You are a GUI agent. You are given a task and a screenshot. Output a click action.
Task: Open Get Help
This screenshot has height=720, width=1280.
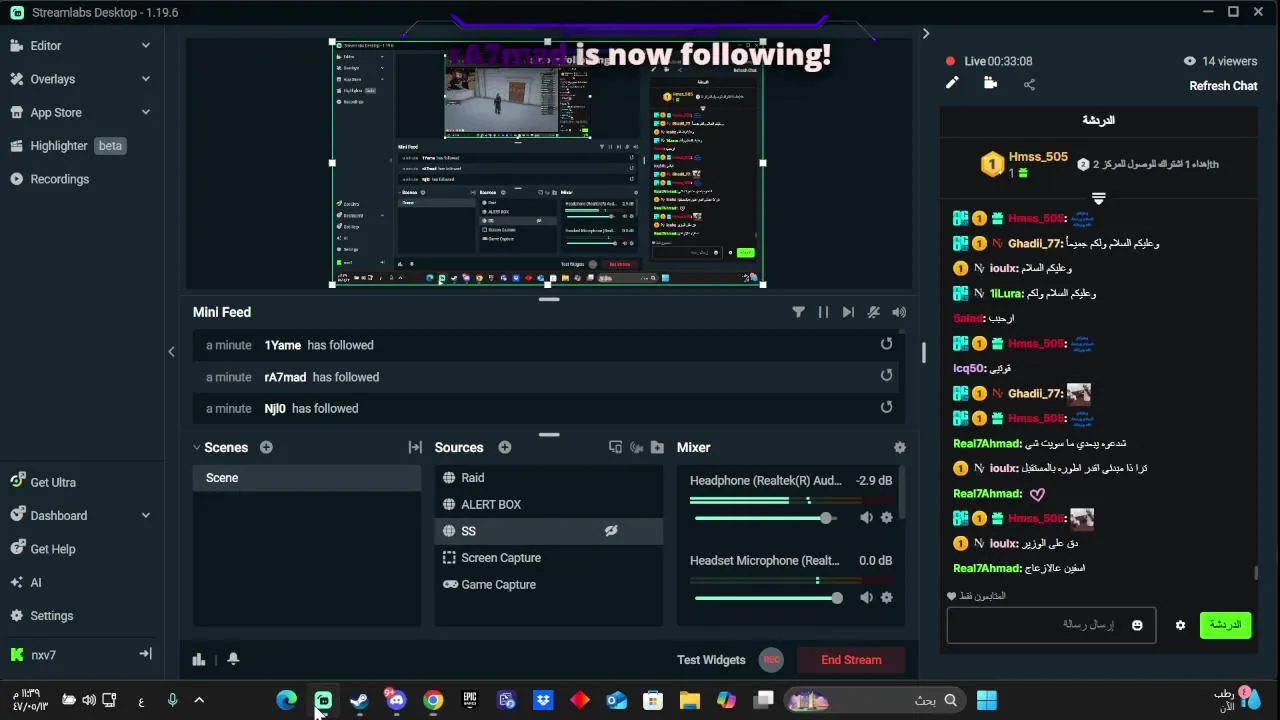click(43, 549)
